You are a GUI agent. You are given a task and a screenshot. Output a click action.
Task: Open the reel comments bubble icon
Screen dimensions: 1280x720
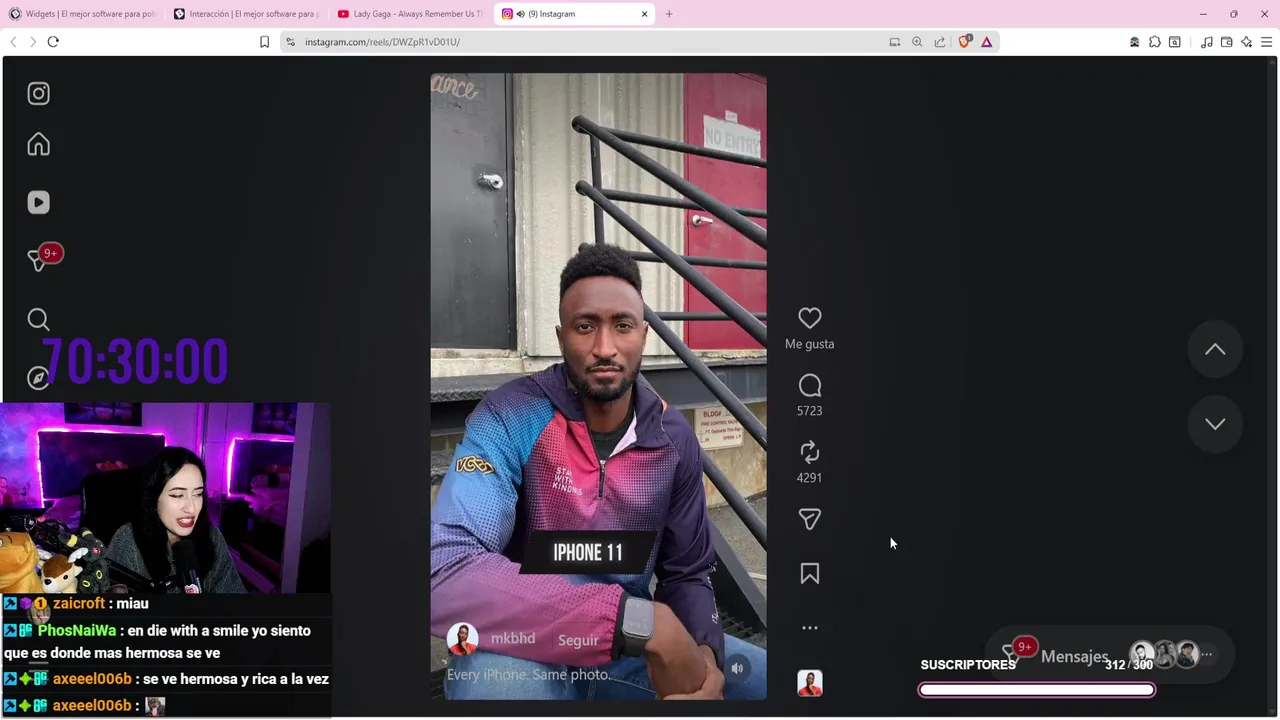[810, 385]
